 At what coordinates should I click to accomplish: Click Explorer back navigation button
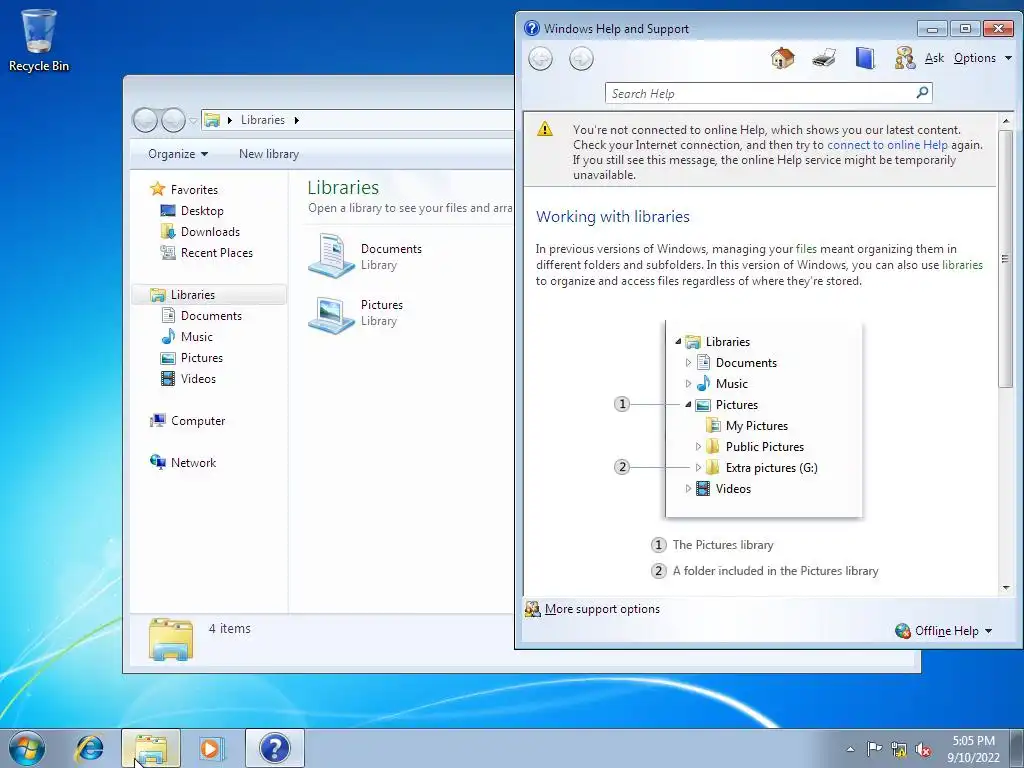pos(145,120)
